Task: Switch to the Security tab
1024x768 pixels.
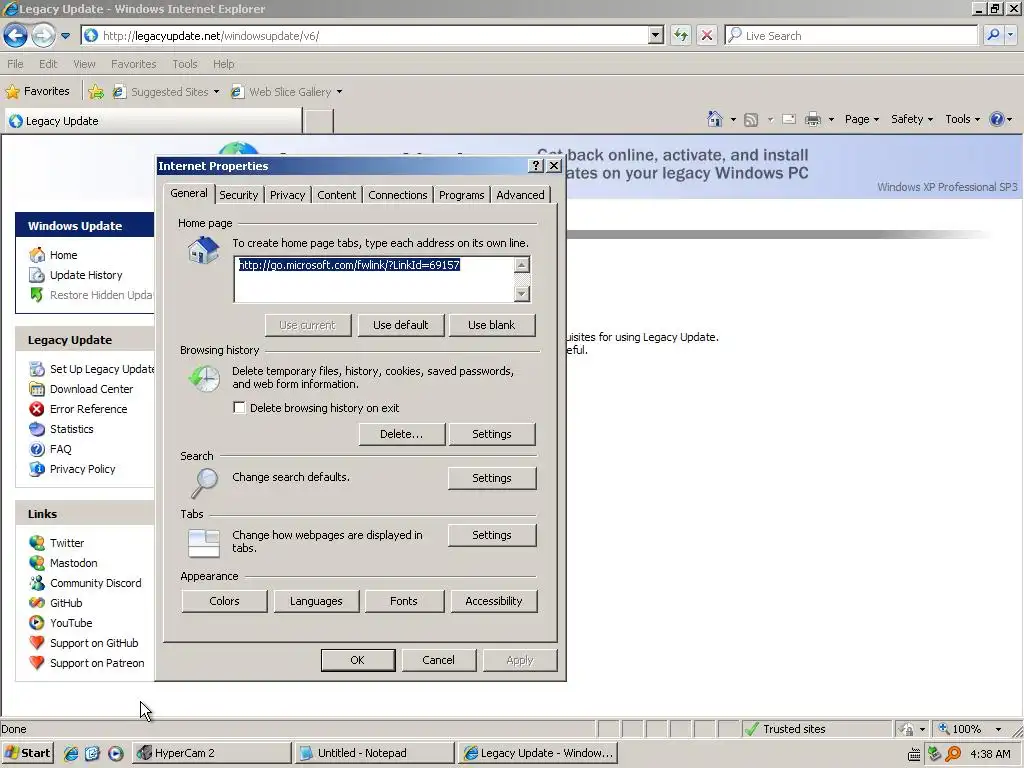Action: click(x=238, y=195)
